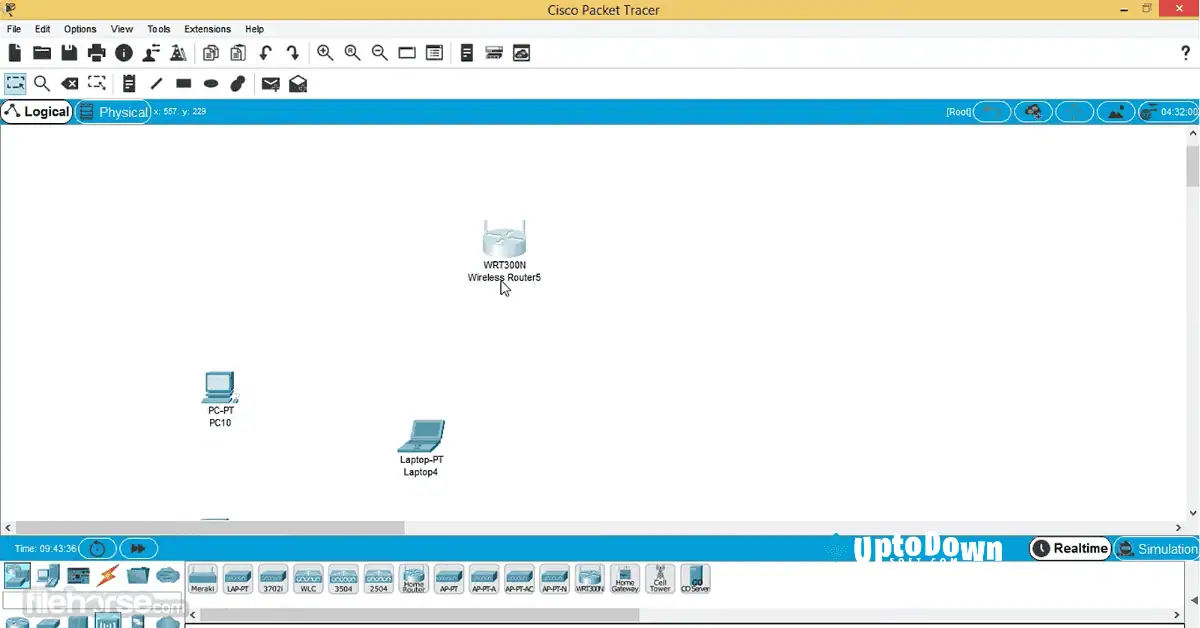Switch to Realtime mode

tap(1070, 548)
